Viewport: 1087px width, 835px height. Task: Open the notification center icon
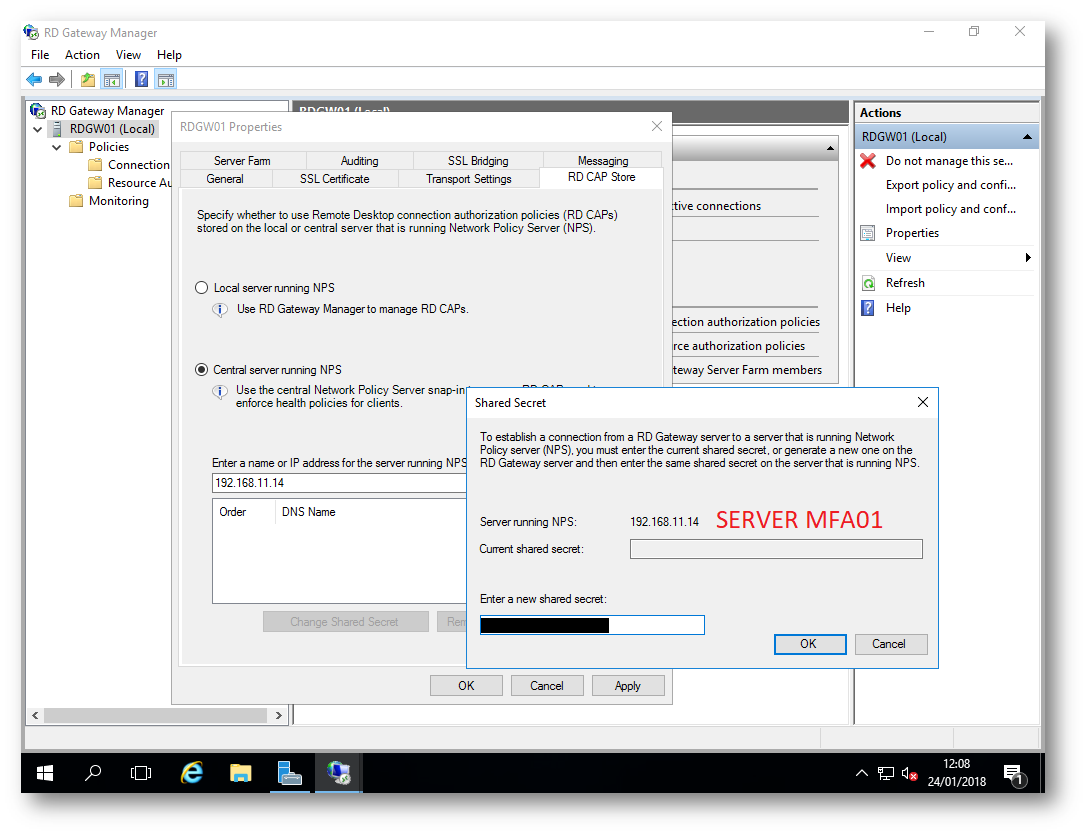tap(1014, 774)
